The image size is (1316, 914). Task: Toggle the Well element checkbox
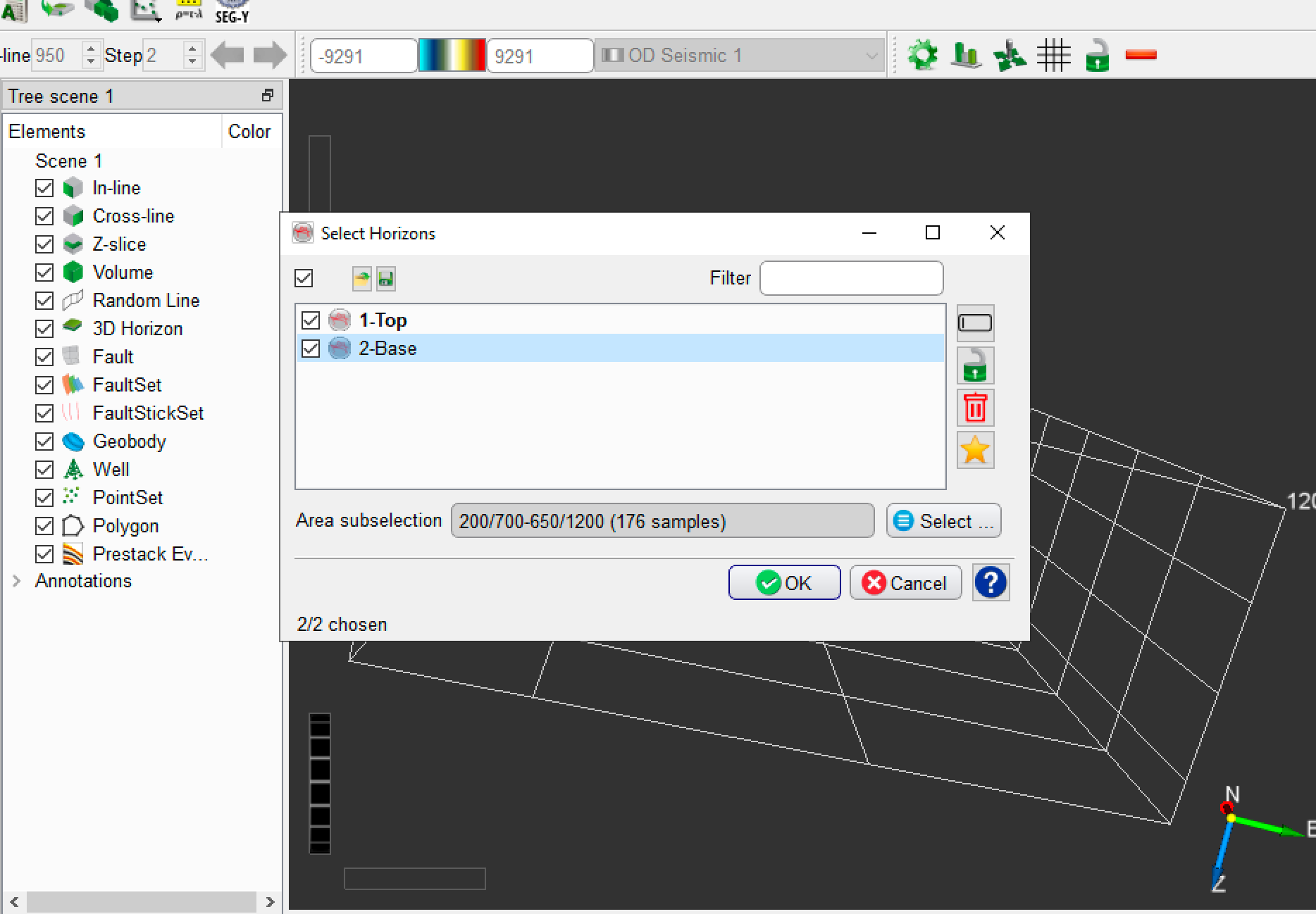coord(44,470)
